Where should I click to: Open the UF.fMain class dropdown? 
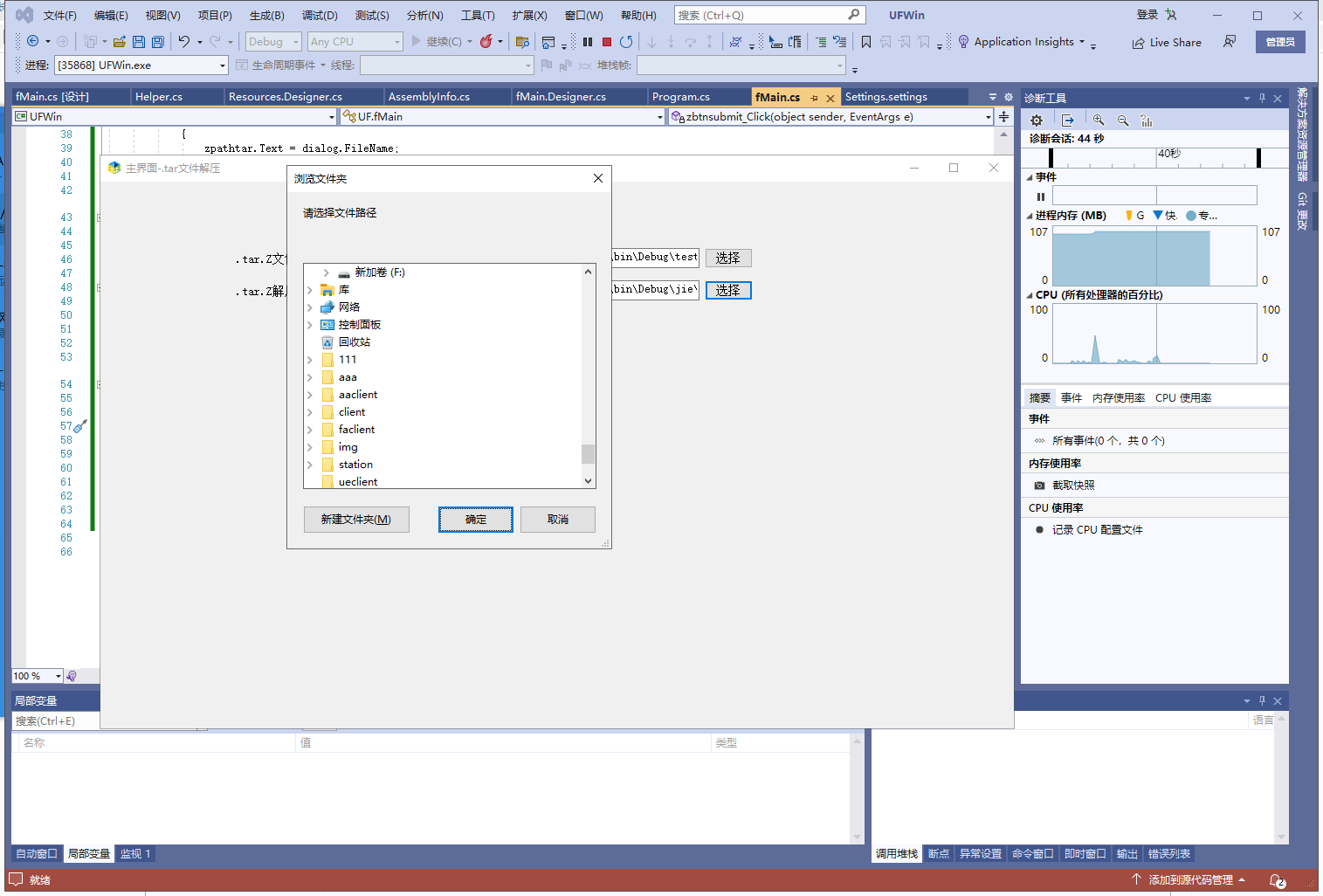click(503, 116)
